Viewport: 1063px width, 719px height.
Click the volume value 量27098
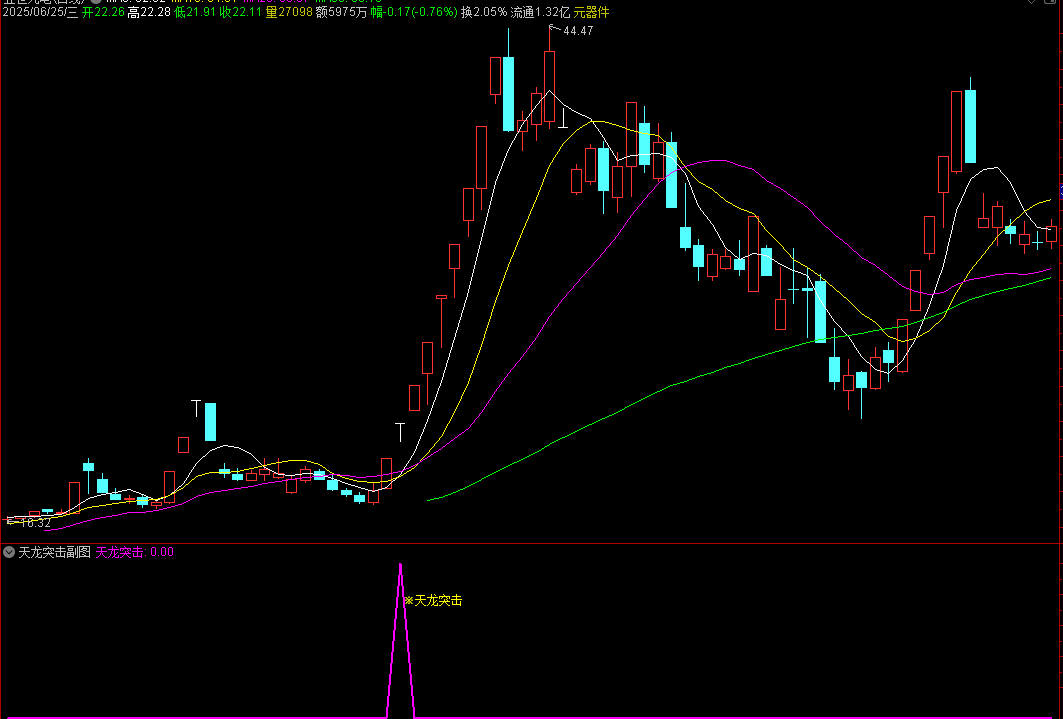tap(289, 12)
